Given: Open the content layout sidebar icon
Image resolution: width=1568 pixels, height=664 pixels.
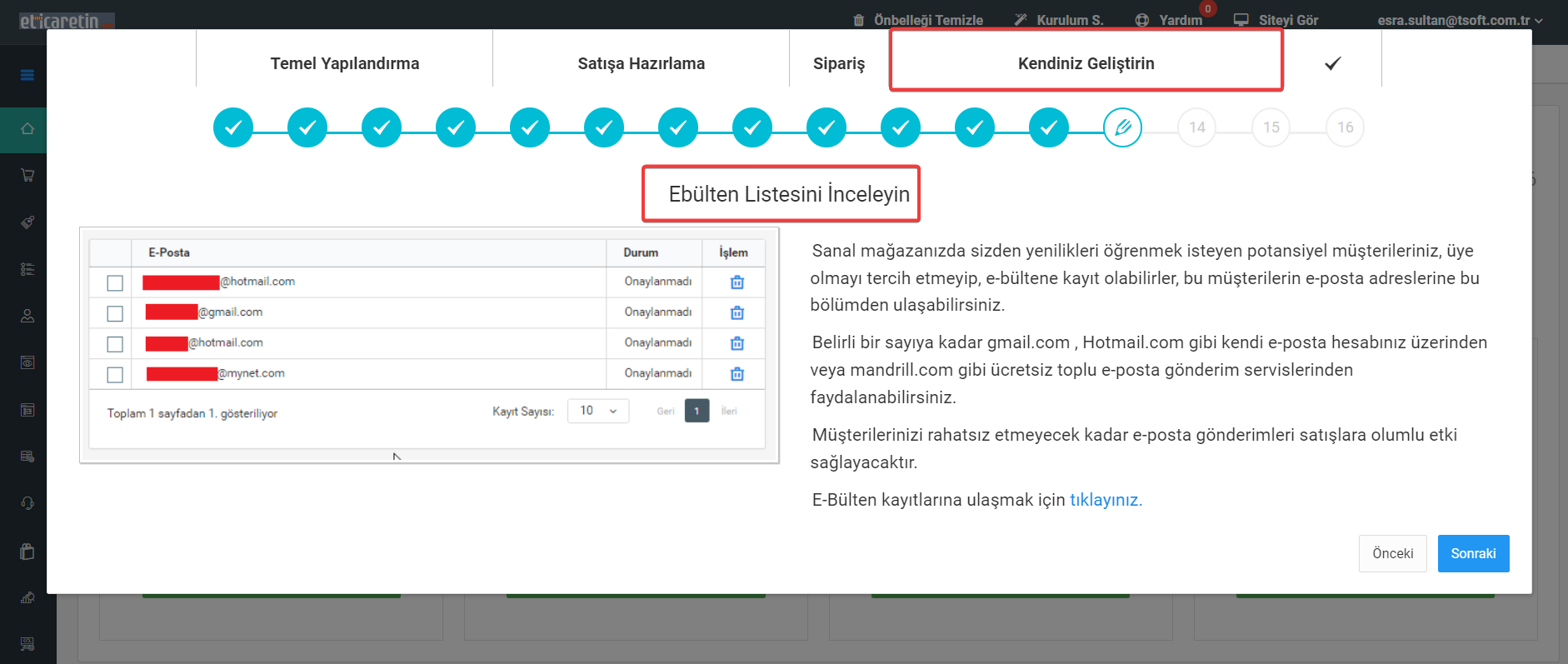Looking at the screenshot, I should click(x=27, y=410).
